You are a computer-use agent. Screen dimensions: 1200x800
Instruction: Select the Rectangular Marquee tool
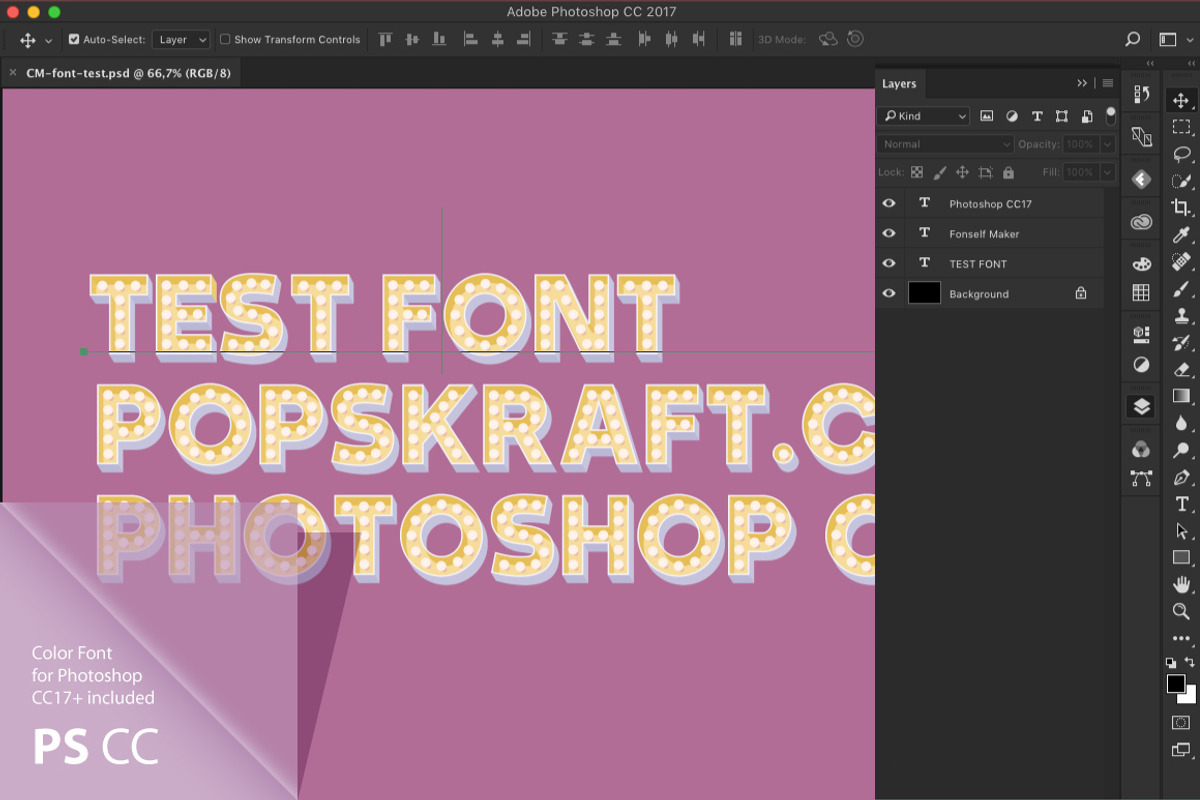[1181, 127]
